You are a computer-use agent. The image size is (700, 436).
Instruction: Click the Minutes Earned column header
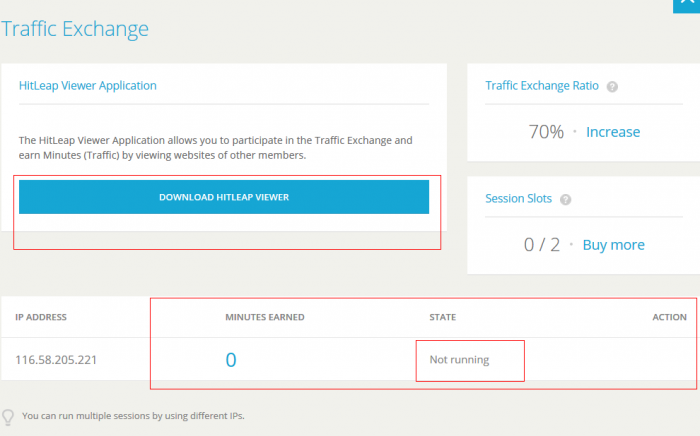point(265,317)
